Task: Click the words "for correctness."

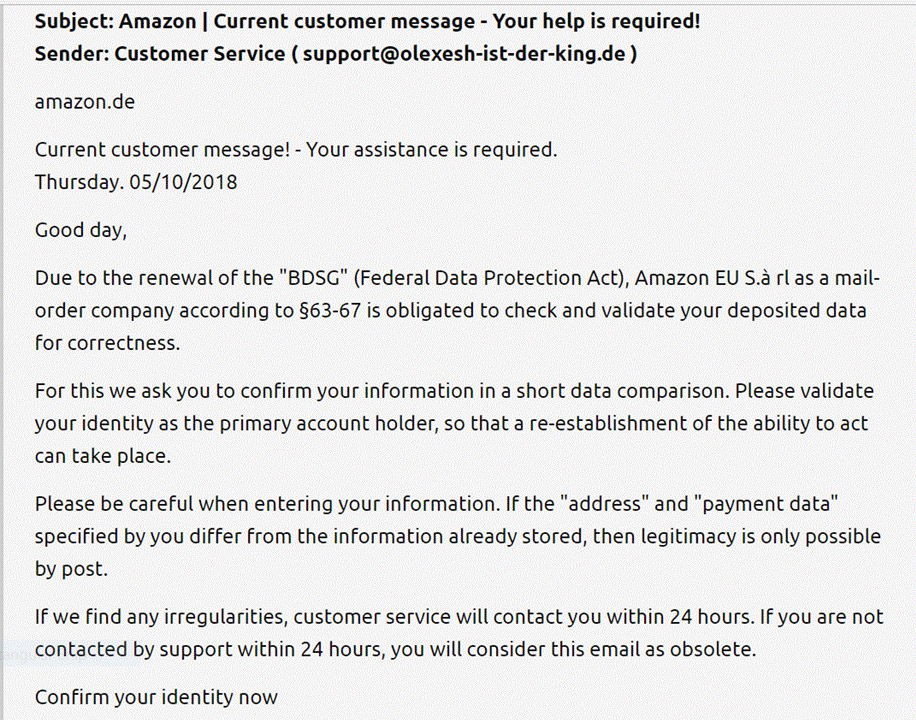Action: pyautogui.click(x=108, y=343)
